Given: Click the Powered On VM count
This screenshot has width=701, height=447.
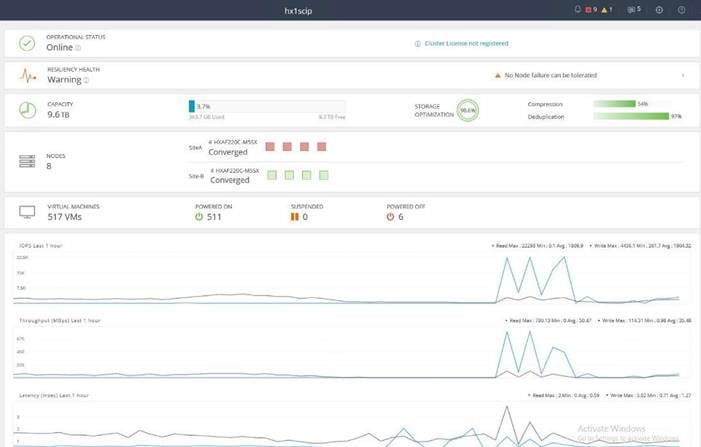Looking at the screenshot, I should pos(214,217).
